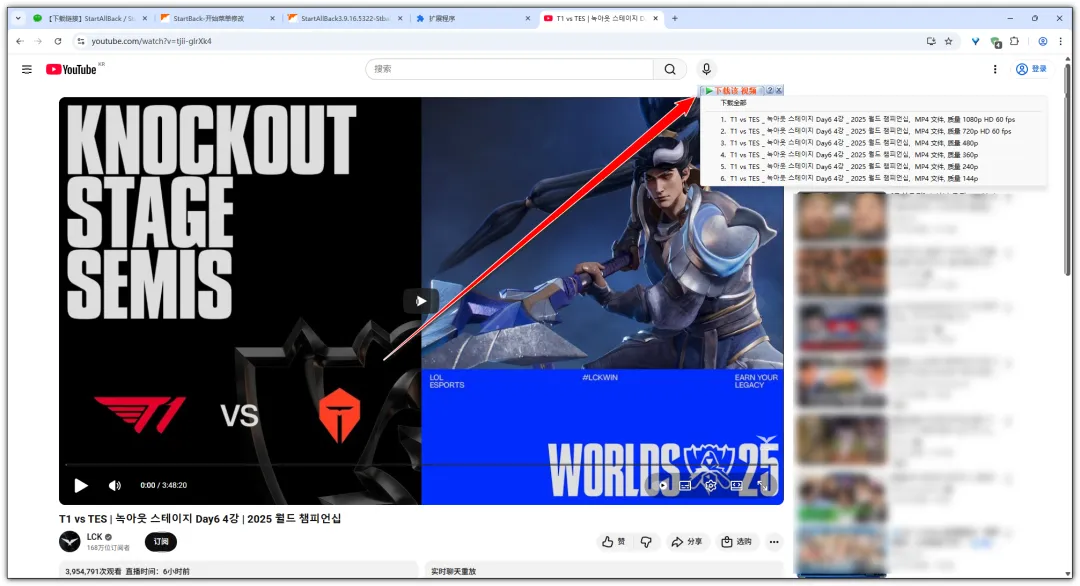This screenshot has width=1080, height=586.
Task: Select 下载全部 in download list
Action: [734, 103]
